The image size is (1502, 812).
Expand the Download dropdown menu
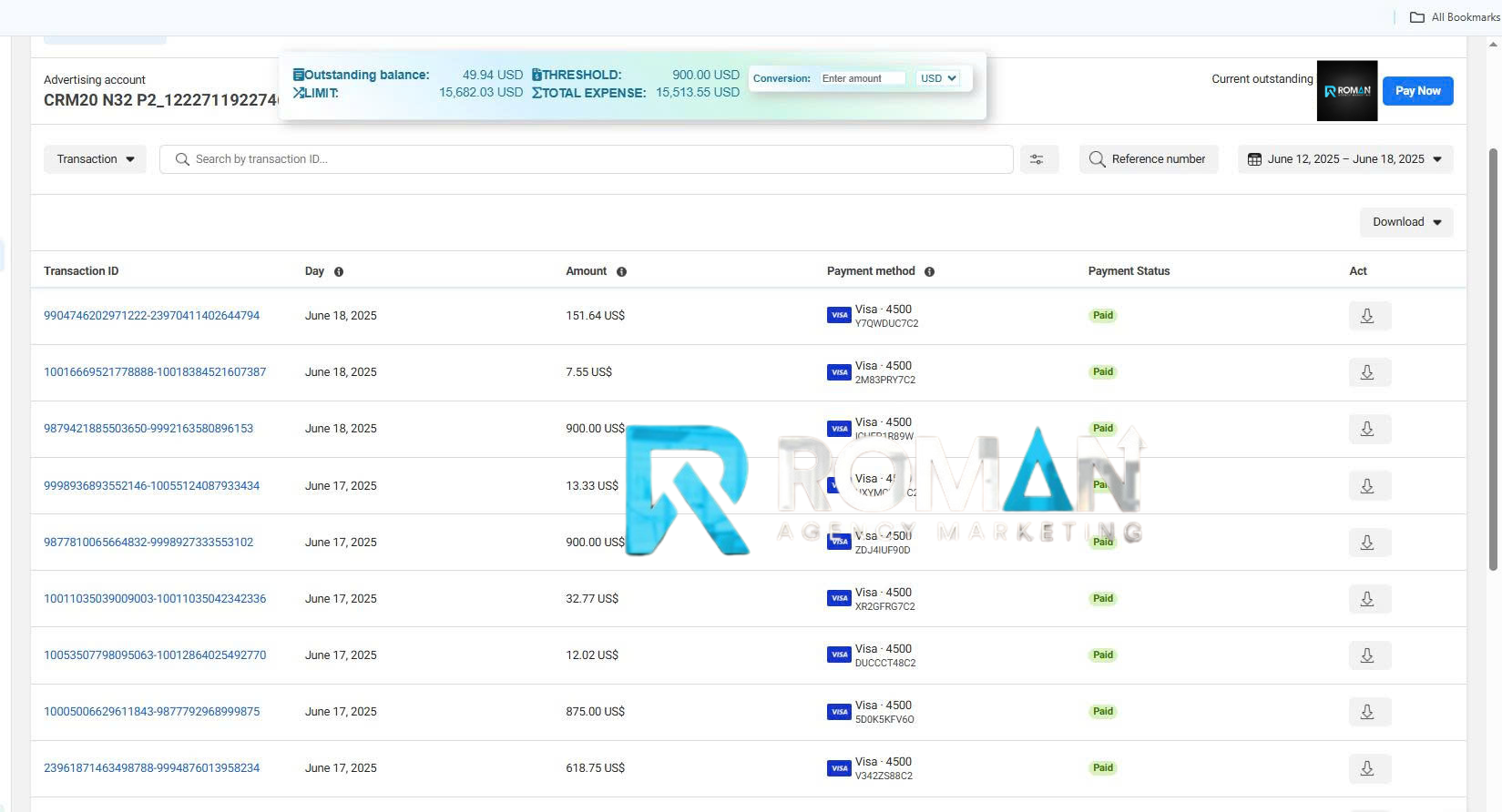[x=1405, y=222]
